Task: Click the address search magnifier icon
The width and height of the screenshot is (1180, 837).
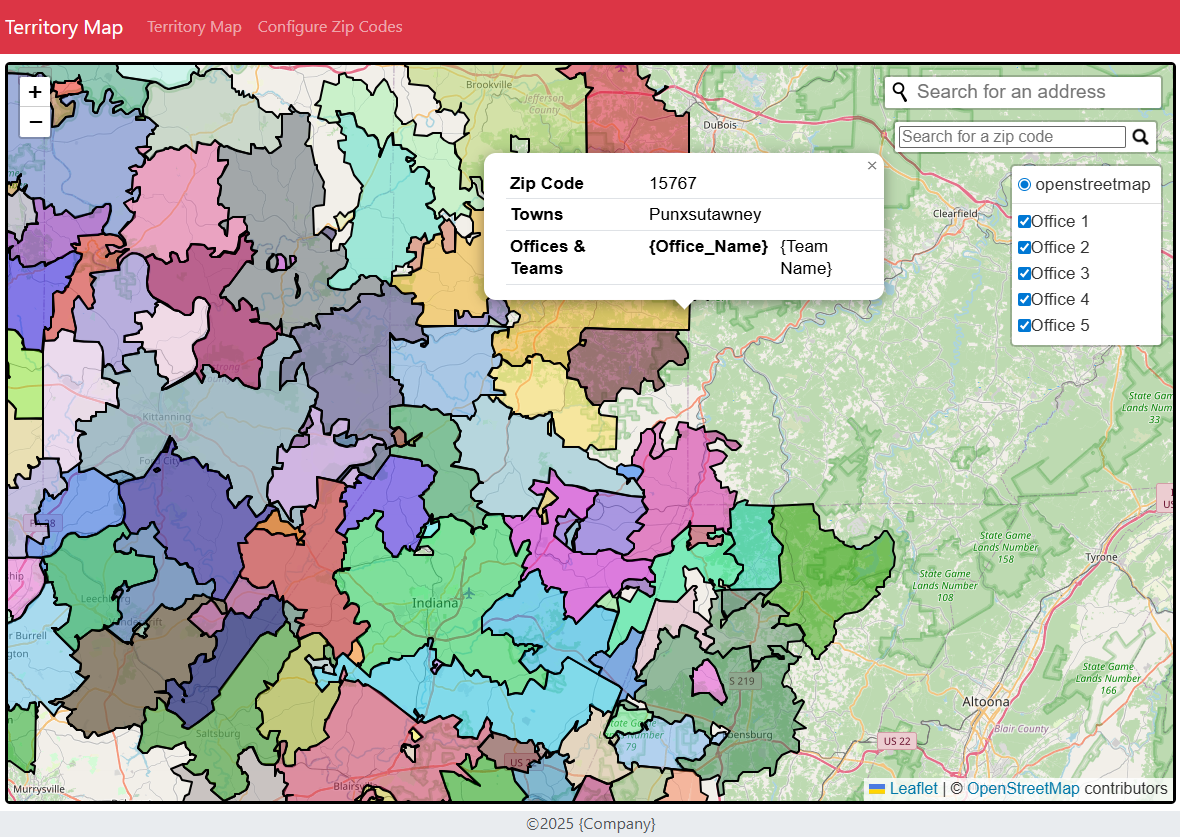Action: pyautogui.click(x=900, y=92)
